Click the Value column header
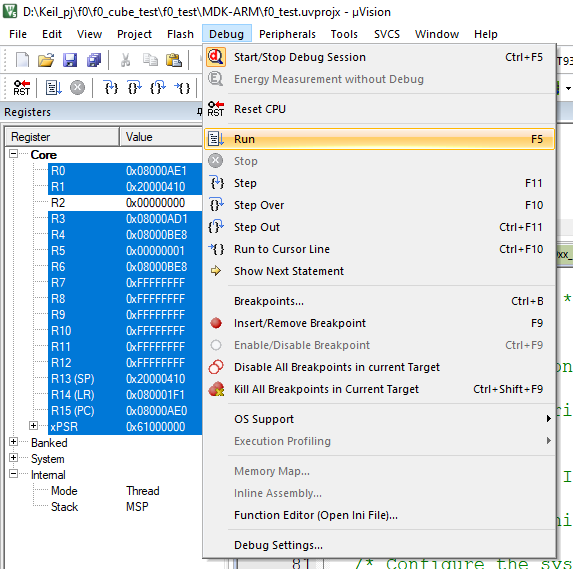Viewport: 573px width, 569px height. [x=161, y=137]
